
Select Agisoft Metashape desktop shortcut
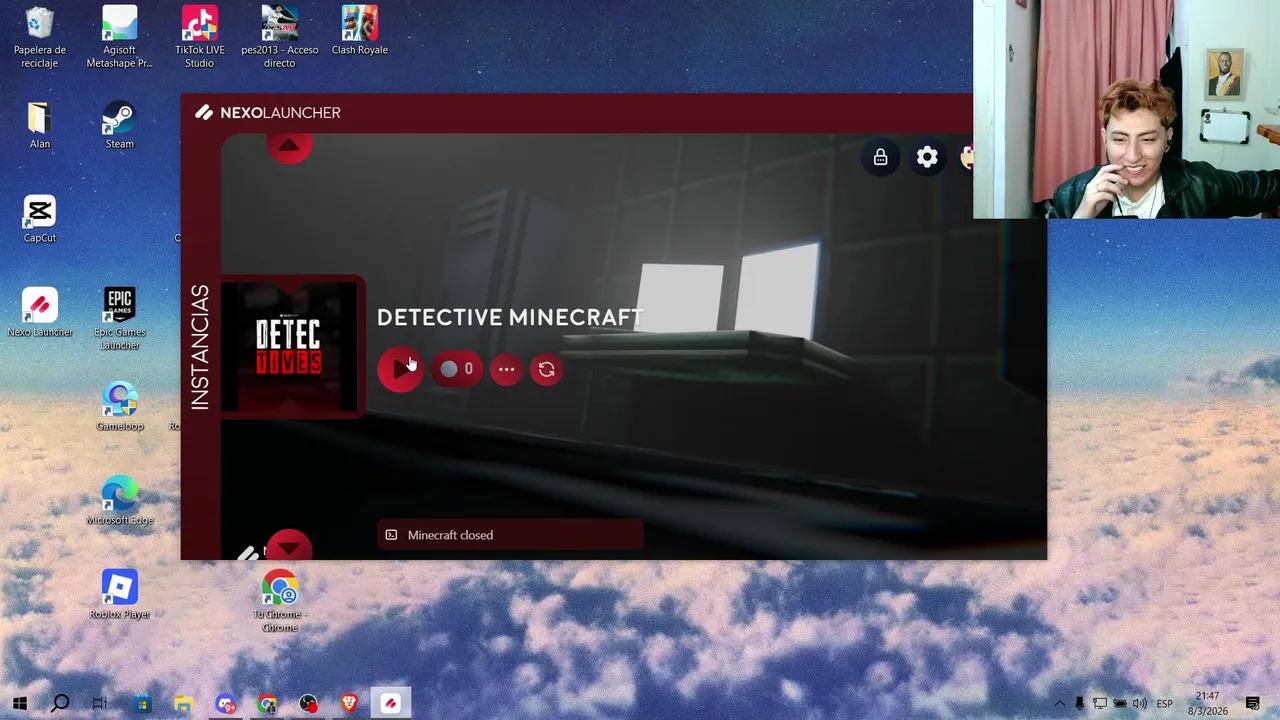click(x=119, y=37)
